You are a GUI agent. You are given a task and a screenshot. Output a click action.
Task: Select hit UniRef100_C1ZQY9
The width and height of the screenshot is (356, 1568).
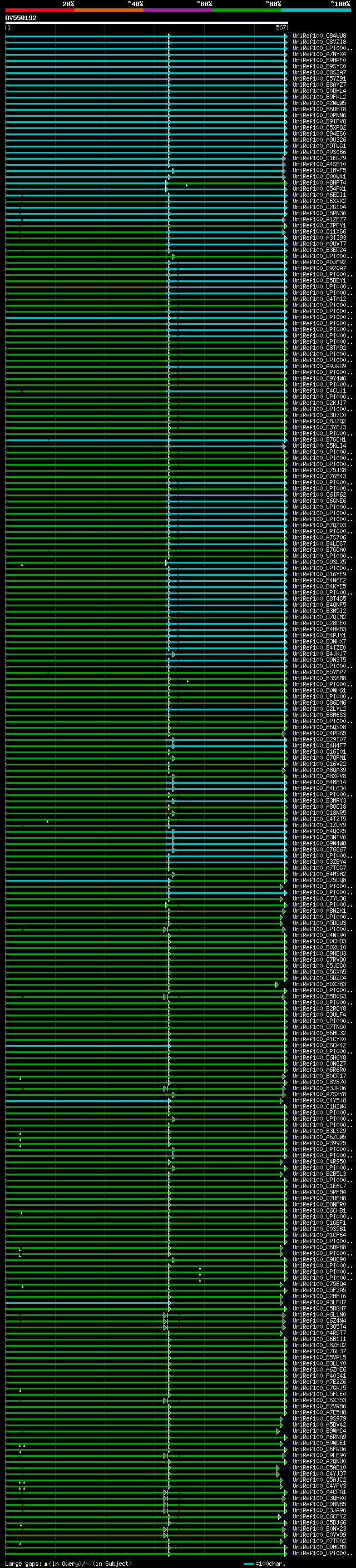319,825
